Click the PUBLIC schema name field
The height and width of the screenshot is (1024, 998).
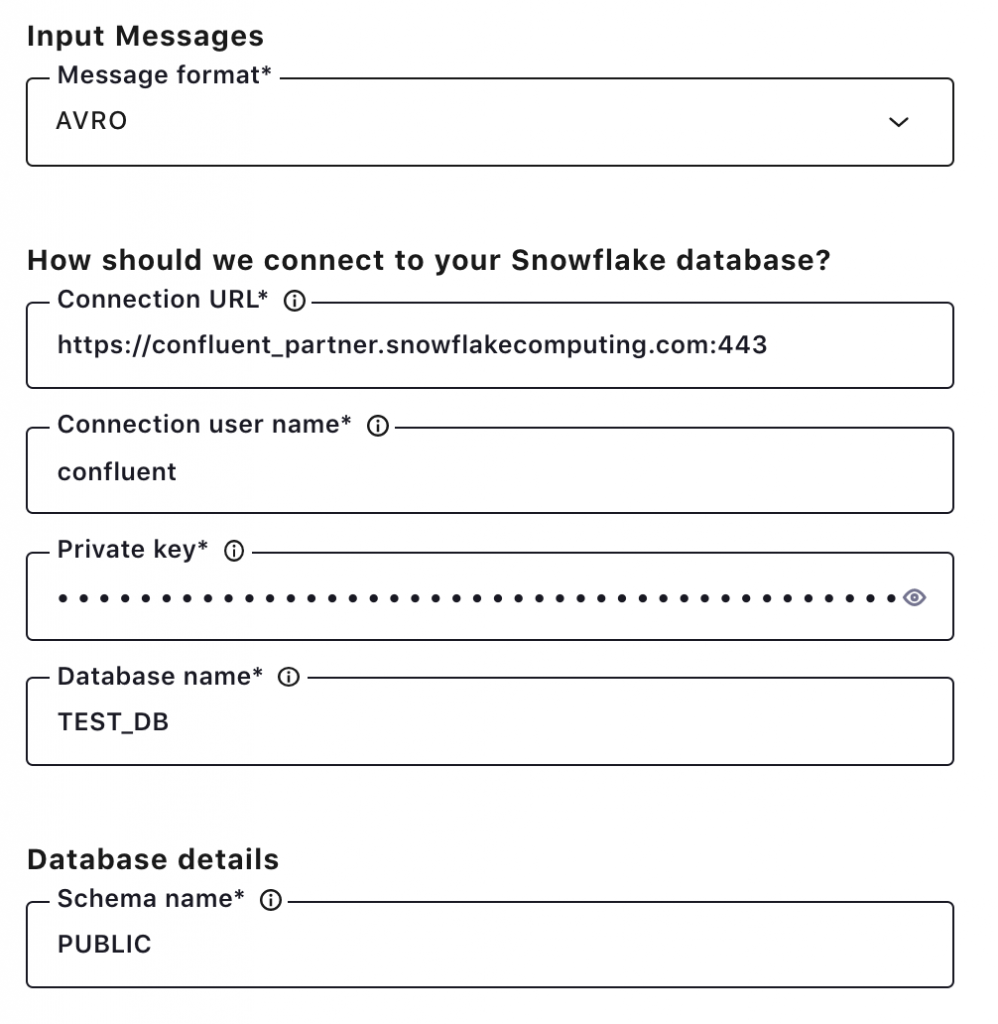click(104, 945)
